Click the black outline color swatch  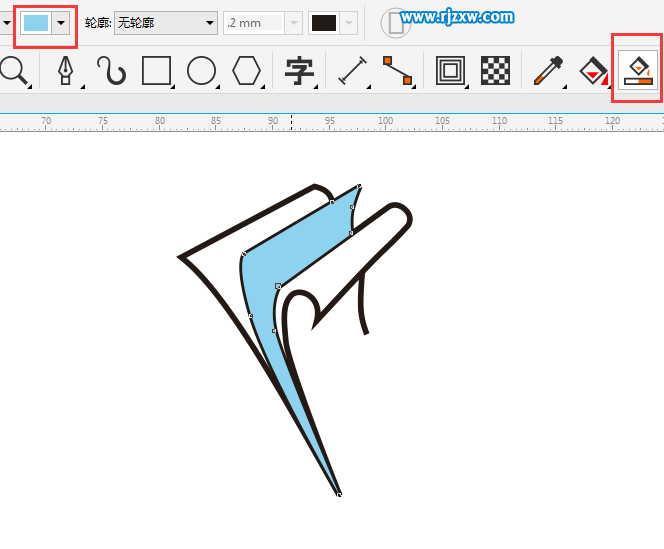324,23
